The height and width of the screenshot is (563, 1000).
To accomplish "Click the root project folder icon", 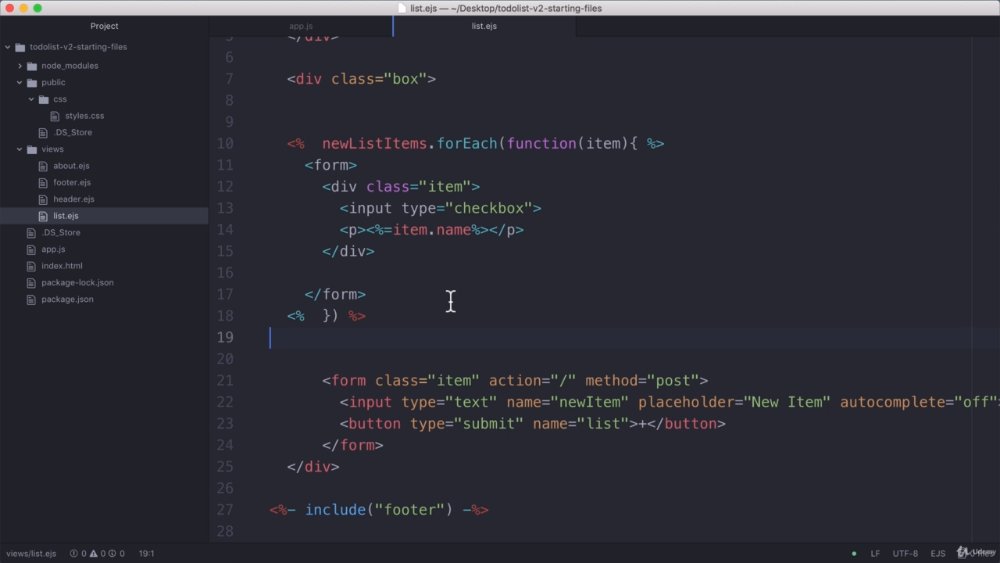I will [x=20, y=47].
